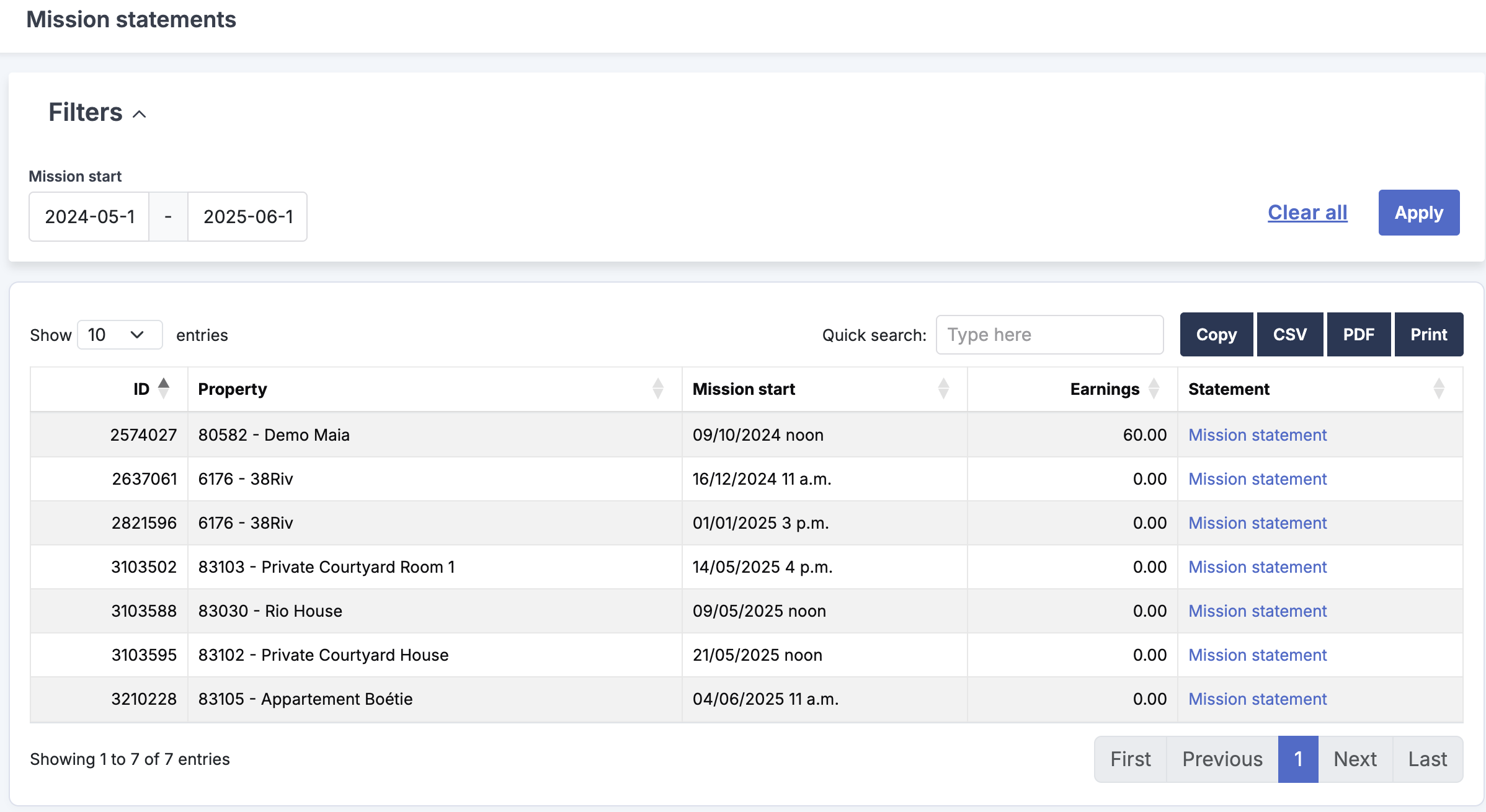Click the Mission start from-date field
This screenshot has width=1486, height=812.
[89, 216]
